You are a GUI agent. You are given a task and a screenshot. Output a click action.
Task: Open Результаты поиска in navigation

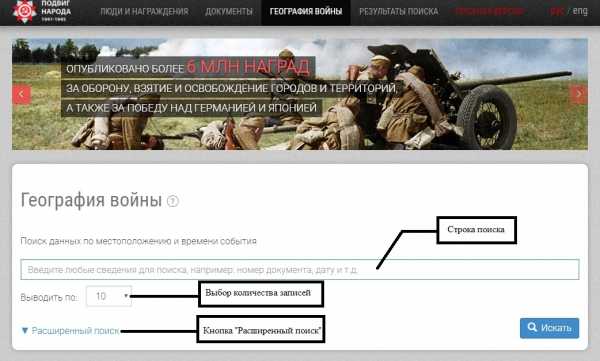click(x=399, y=11)
